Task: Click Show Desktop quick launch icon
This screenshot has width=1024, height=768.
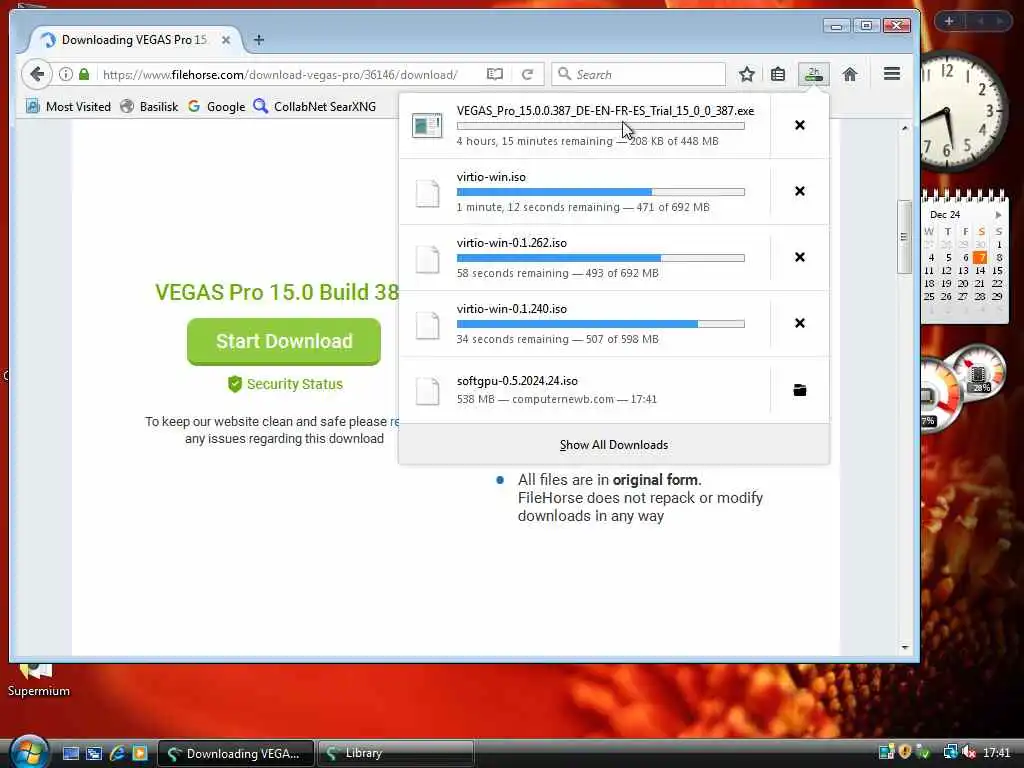Action: pos(71,753)
